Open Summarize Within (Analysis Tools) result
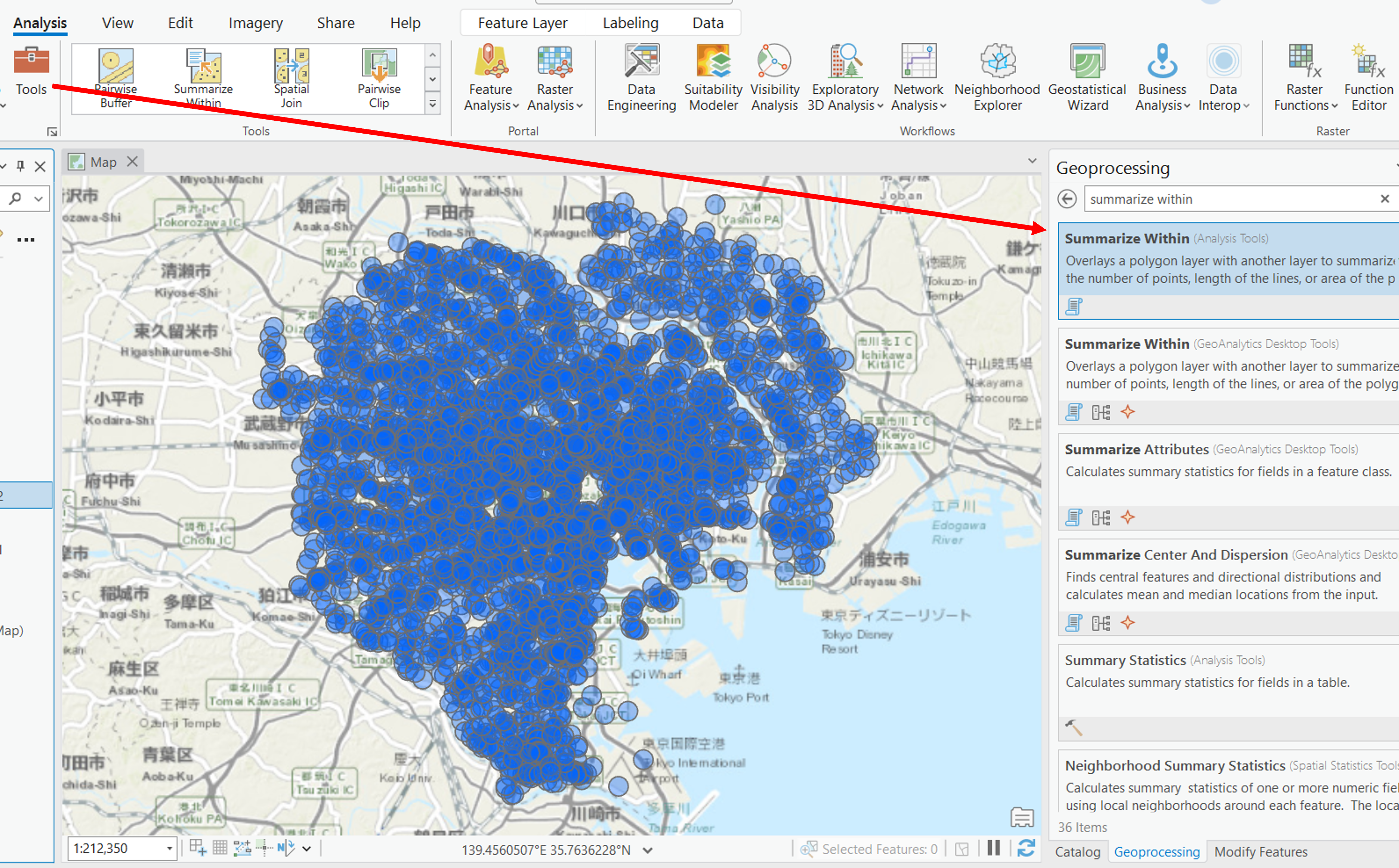This screenshot has height=868, width=1399. pyautogui.click(x=1229, y=271)
